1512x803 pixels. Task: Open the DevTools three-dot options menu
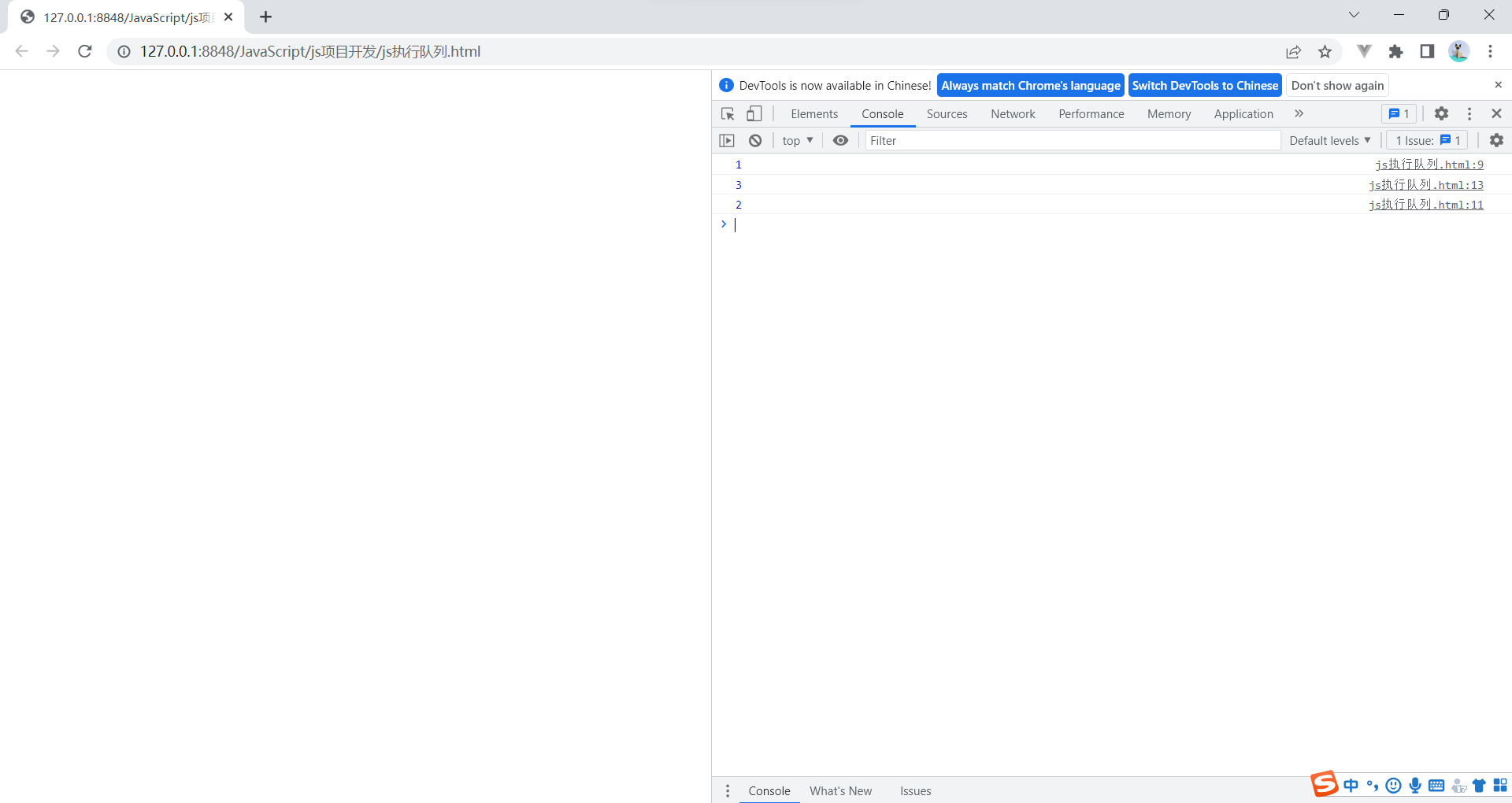1469,113
